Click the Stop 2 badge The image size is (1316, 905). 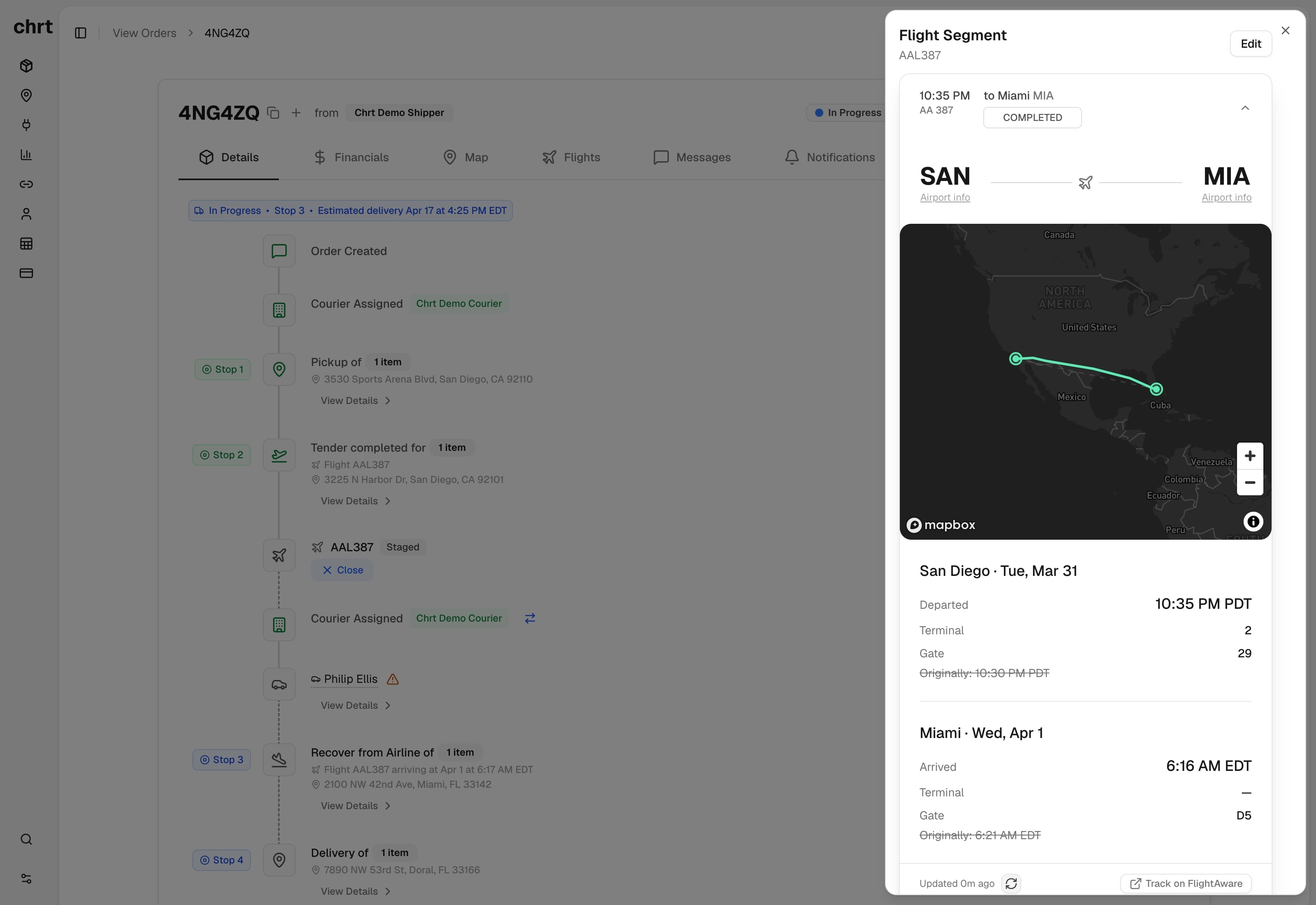click(221, 455)
